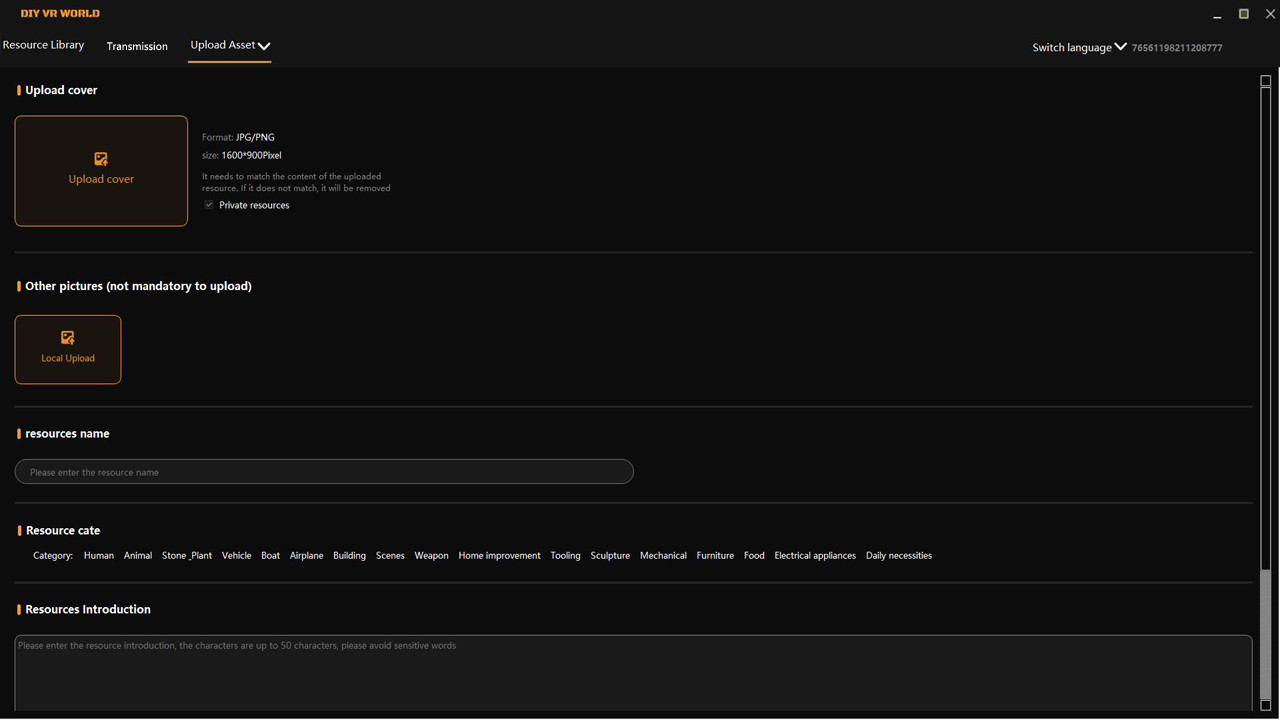
Task: Select the Animal category
Action: coord(137,555)
